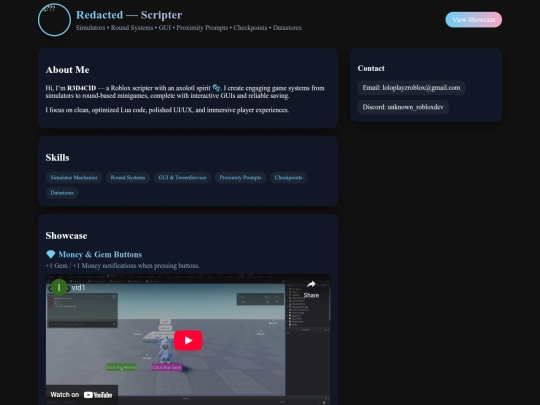The image size is (540, 405).
Task: Click the Money & Gem Buttons heading
Action: (100, 255)
